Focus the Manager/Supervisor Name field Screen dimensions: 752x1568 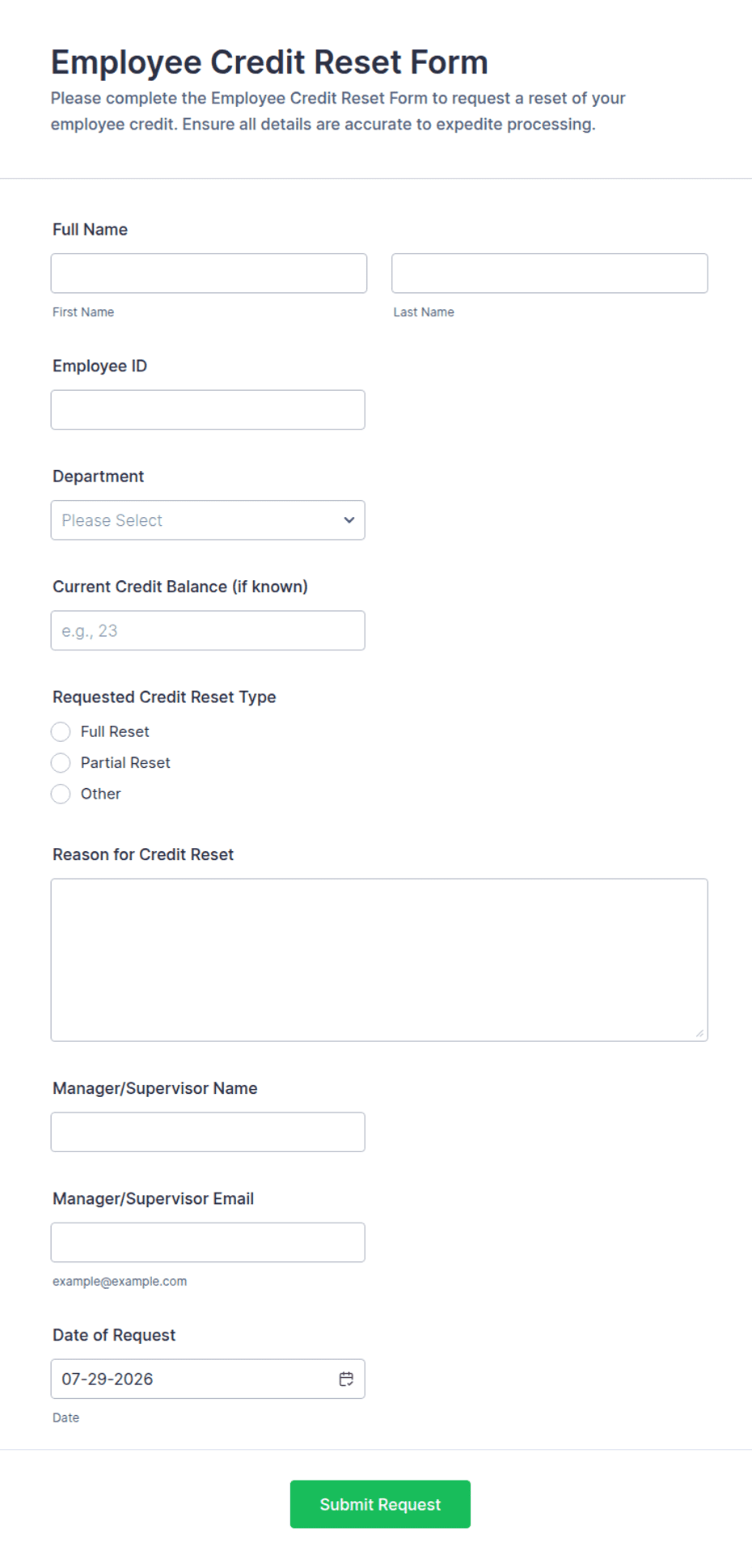pyautogui.click(x=208, y=1132)
